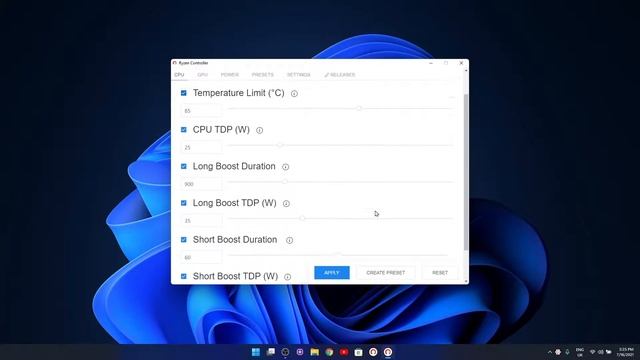The height and width of the screenshot is (360, 640).
Task: Open the POWER tab
Action: [230, 75]
